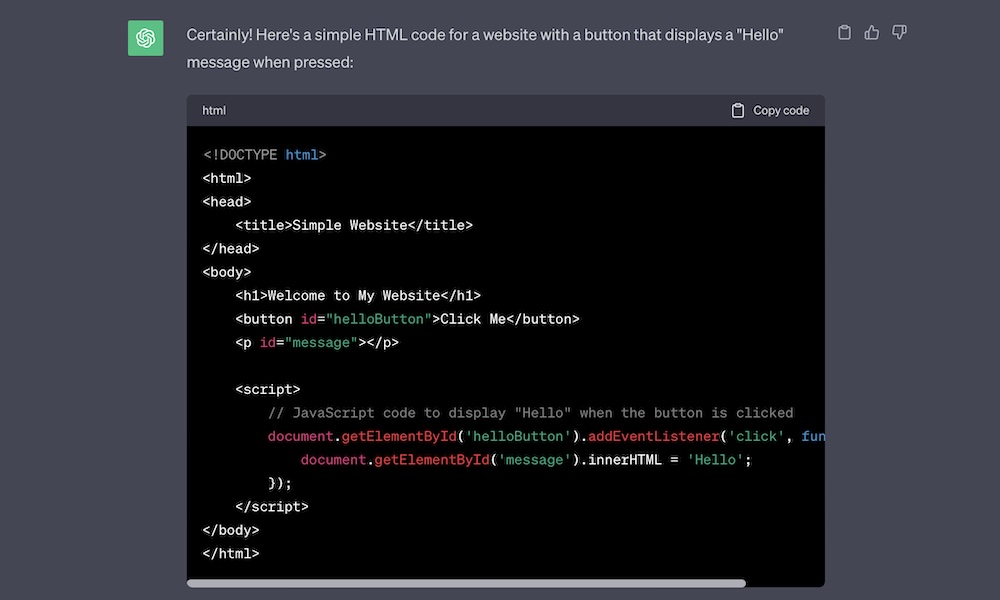The height and width of the screenshot is (600, 1000).
Task: Click the addEventListener code line
Action: [x=546, y=436]
